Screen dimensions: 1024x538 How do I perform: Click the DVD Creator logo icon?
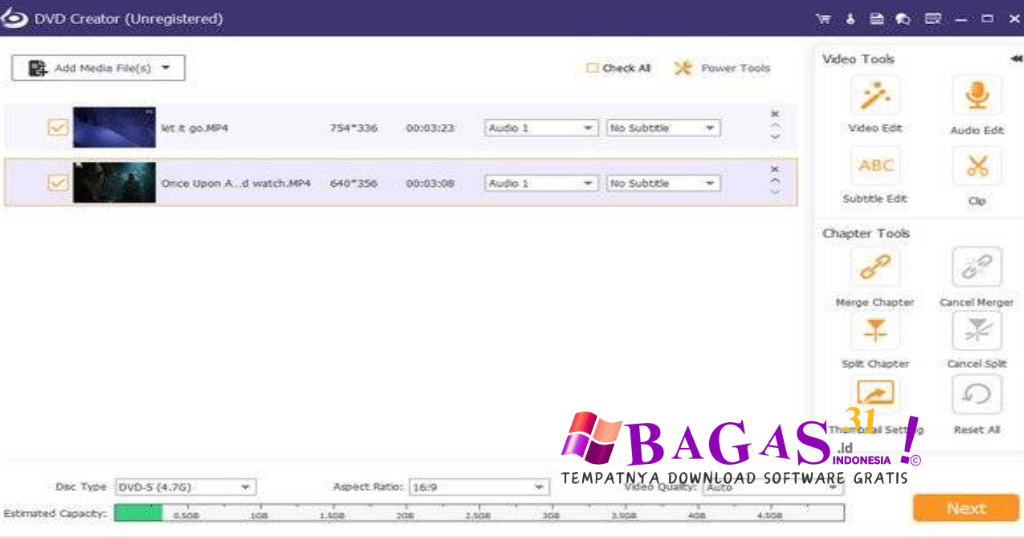click(14, 18)
